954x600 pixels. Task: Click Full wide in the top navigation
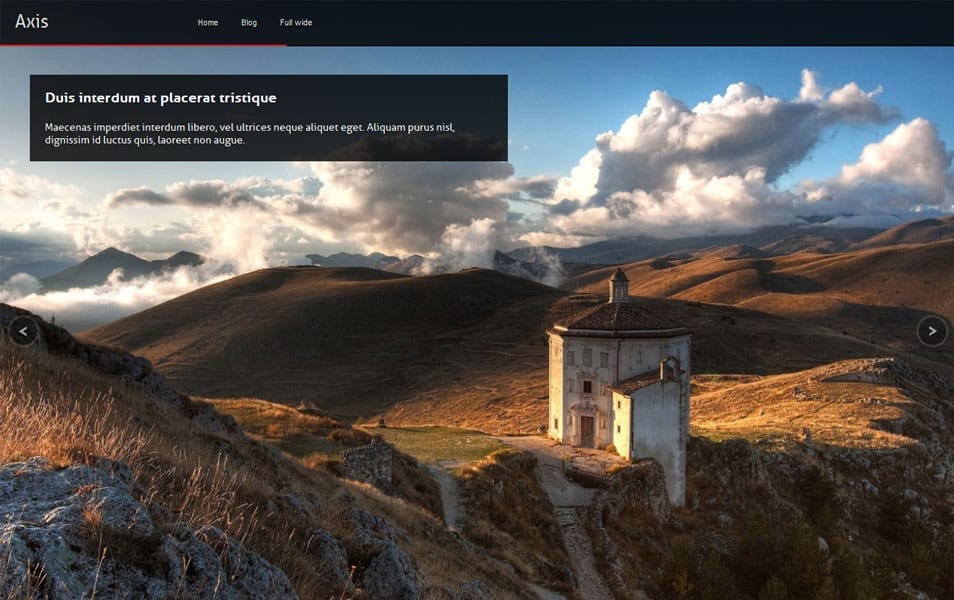click(x=297, y=22)
